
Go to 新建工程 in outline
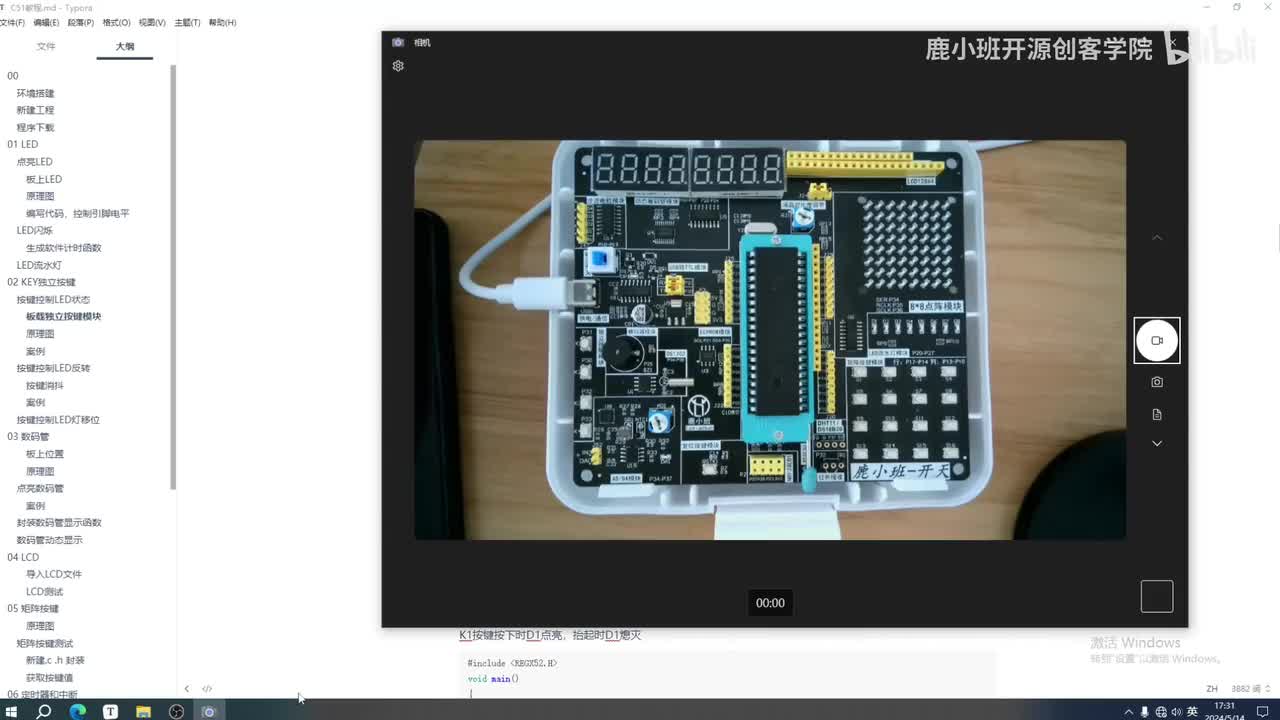point(35,110)
